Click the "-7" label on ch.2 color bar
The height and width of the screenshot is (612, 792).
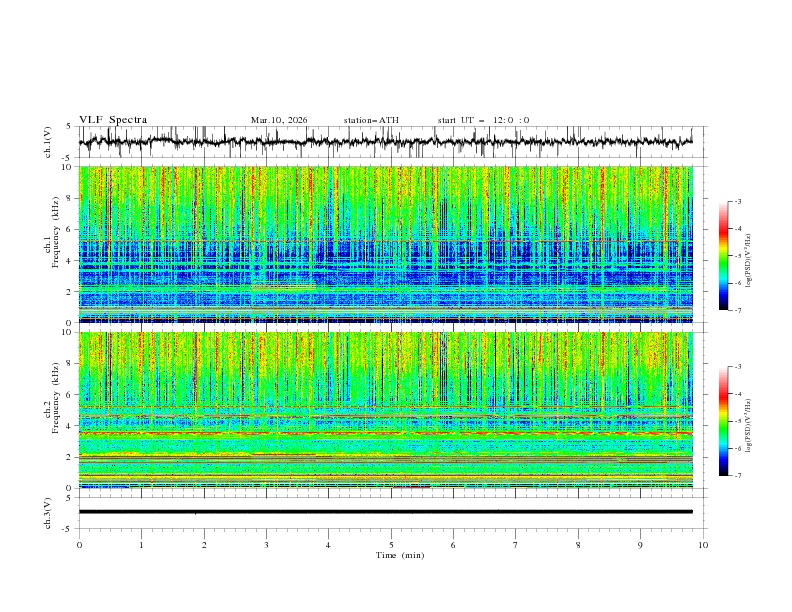click(738, 476)
